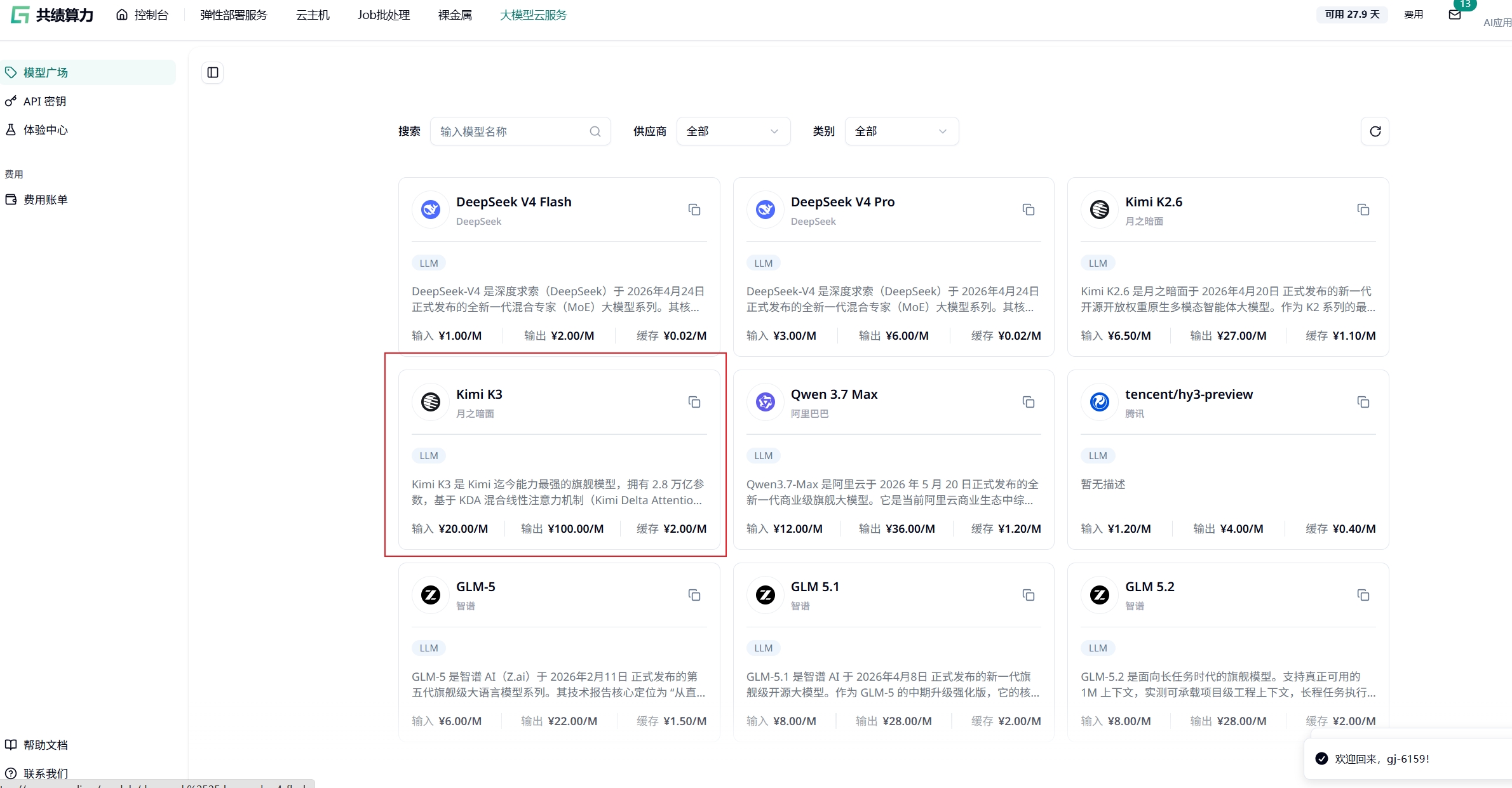The height and width of the screenshot is (788, 1512).
Task: Click the GLM 5.1 logo
Action: (766, 595)
